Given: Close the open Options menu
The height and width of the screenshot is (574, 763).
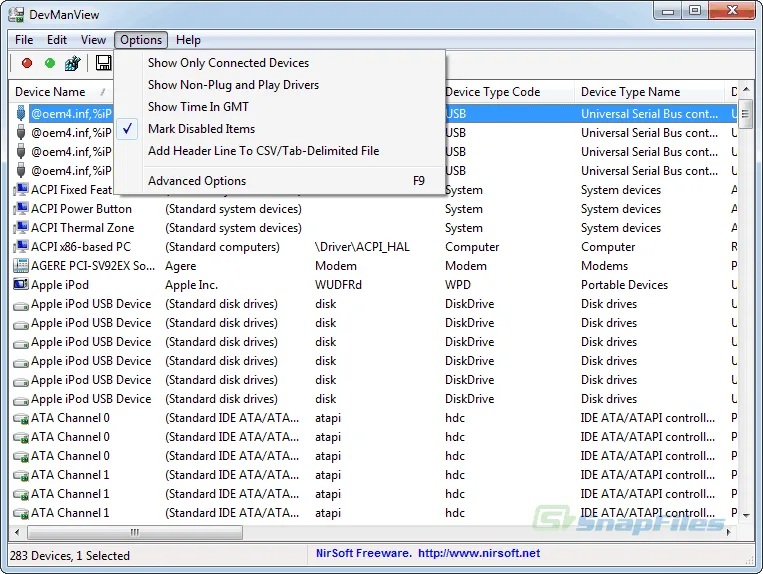Looking at the screenshot, I should [141, 40].
